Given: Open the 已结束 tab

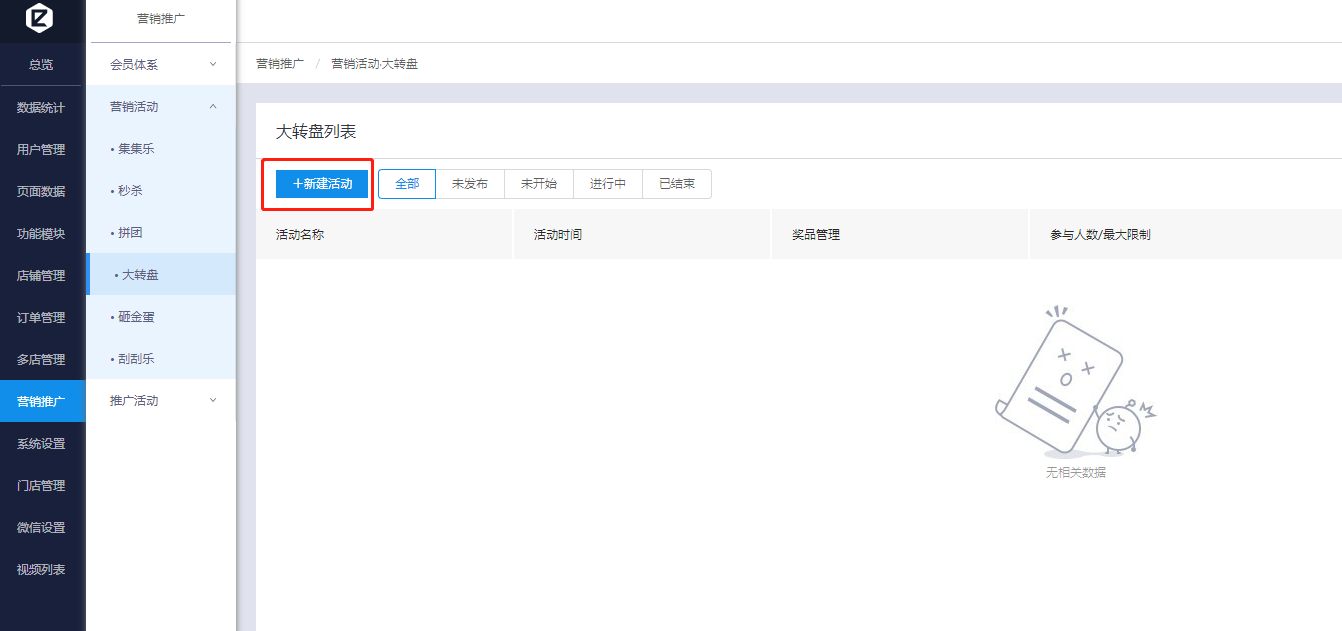Looking at the screenshot, I should click(677, 184).
